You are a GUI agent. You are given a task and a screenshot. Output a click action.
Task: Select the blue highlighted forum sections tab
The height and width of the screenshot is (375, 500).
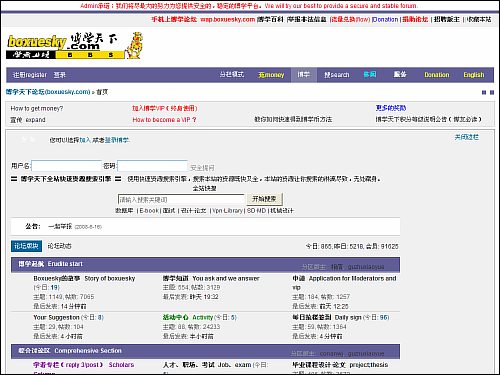[x=26, y=246]
